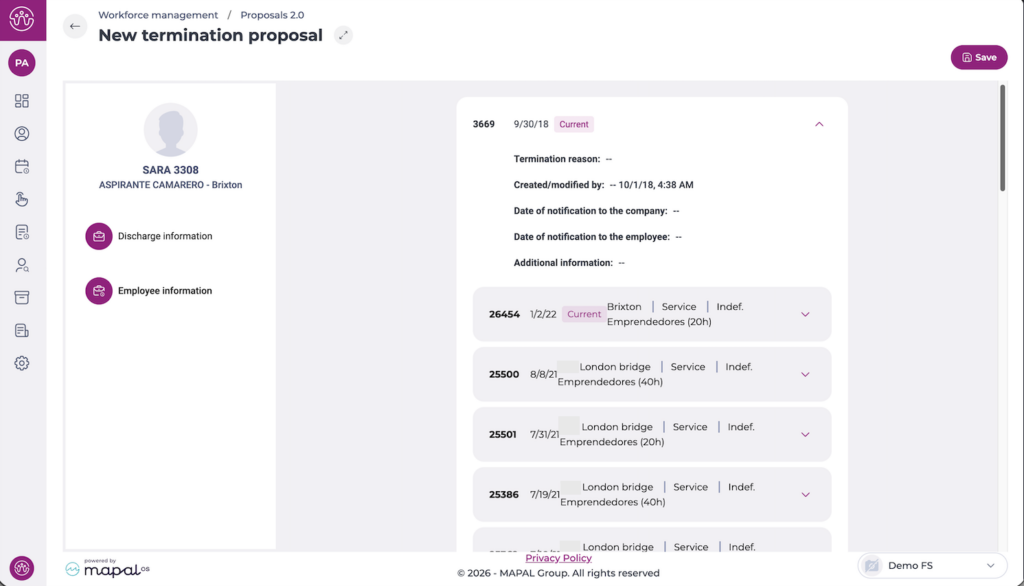Open the archive box icon in sidebar

click(22, 298)
